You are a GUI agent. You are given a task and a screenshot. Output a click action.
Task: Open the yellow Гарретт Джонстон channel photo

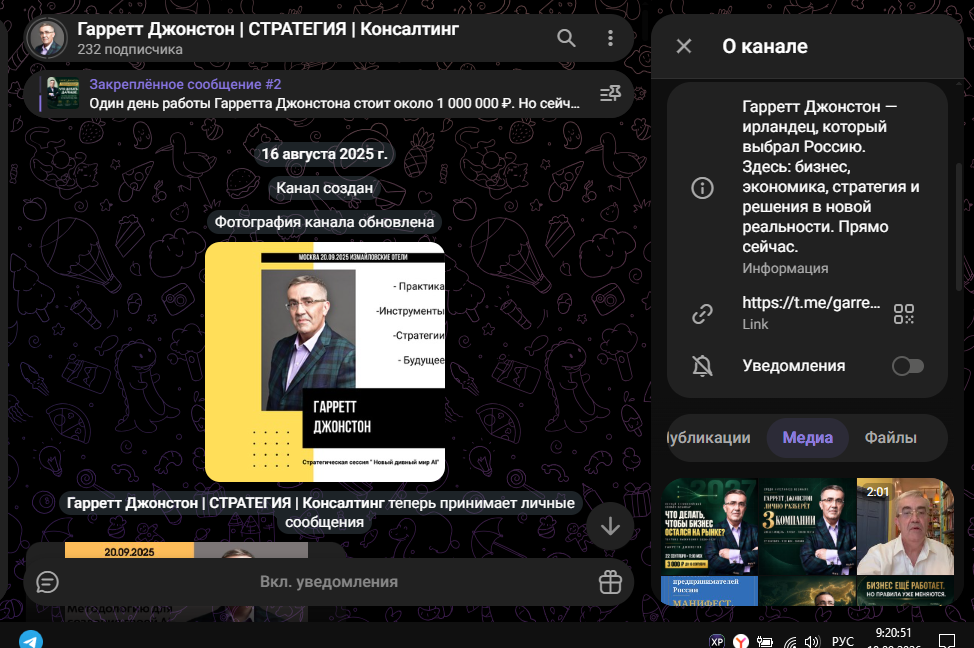click(325, 362)
